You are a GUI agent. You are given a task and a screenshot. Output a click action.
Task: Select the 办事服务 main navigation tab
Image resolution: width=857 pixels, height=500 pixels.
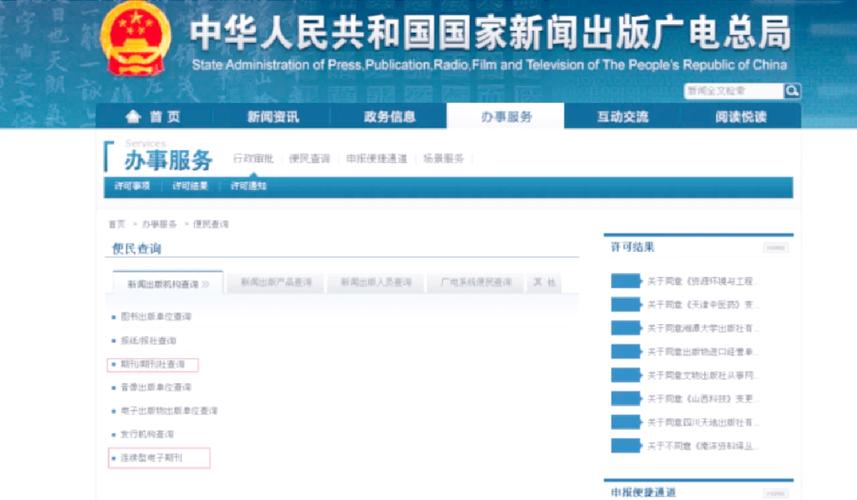[506, 116]
